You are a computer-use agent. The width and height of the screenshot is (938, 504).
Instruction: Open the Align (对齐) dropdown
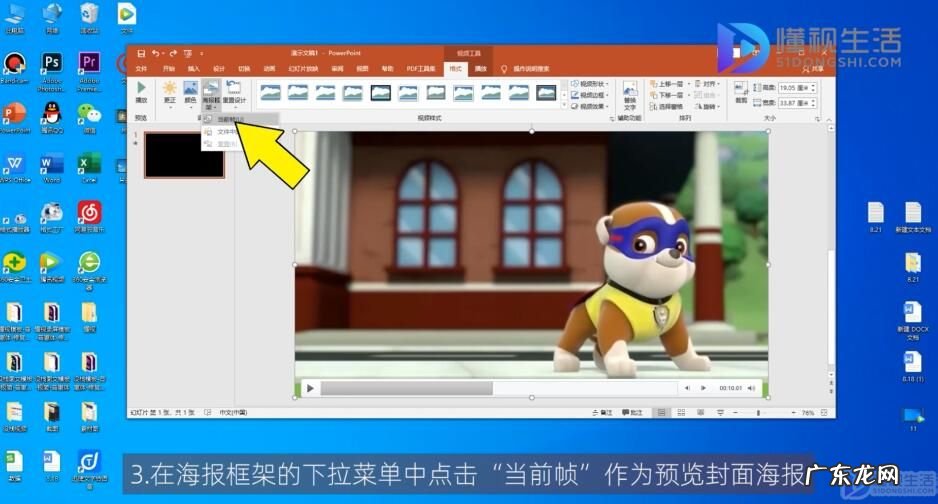[707, 84]
